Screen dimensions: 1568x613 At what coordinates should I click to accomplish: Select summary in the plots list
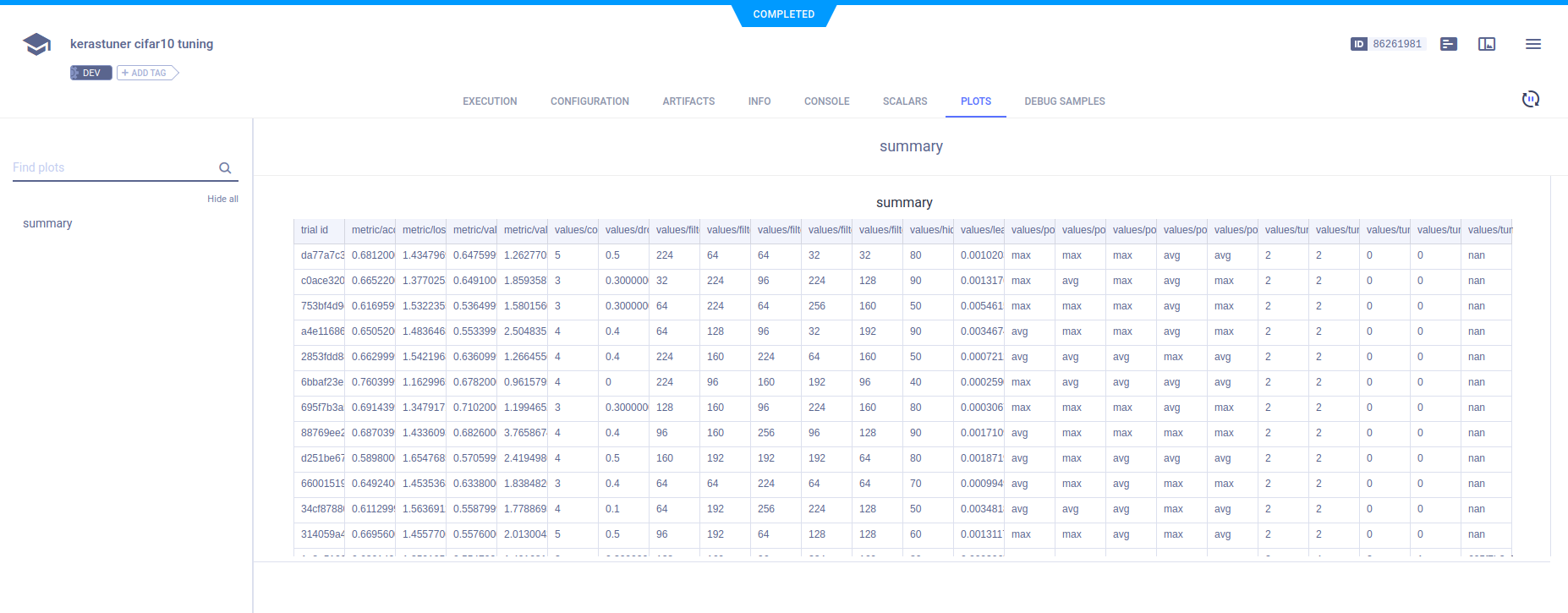(47, 223)
